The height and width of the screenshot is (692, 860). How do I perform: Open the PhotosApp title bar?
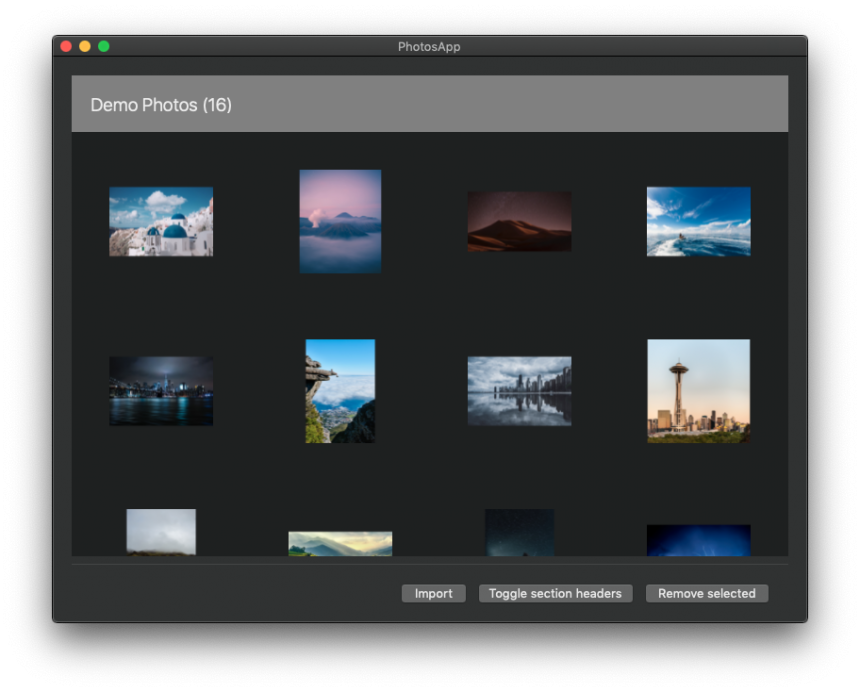[x=430, y=46]
